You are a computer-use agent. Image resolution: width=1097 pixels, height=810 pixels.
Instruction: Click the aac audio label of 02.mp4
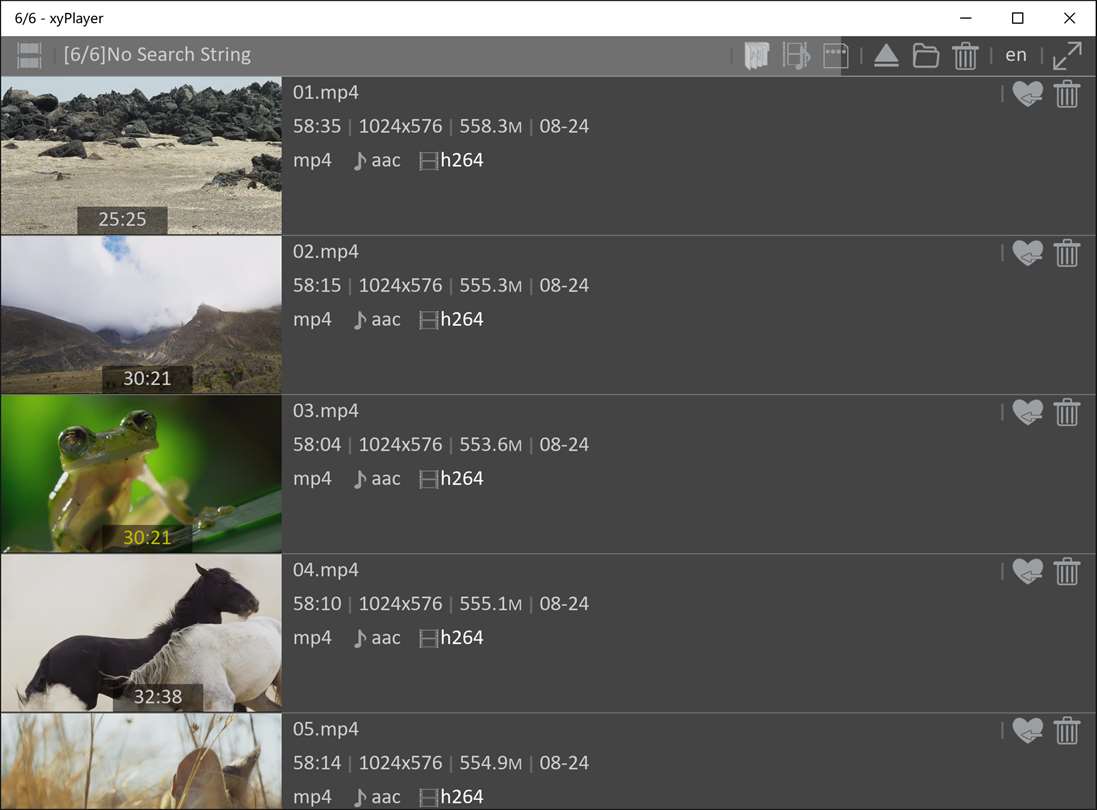(385, 320)
